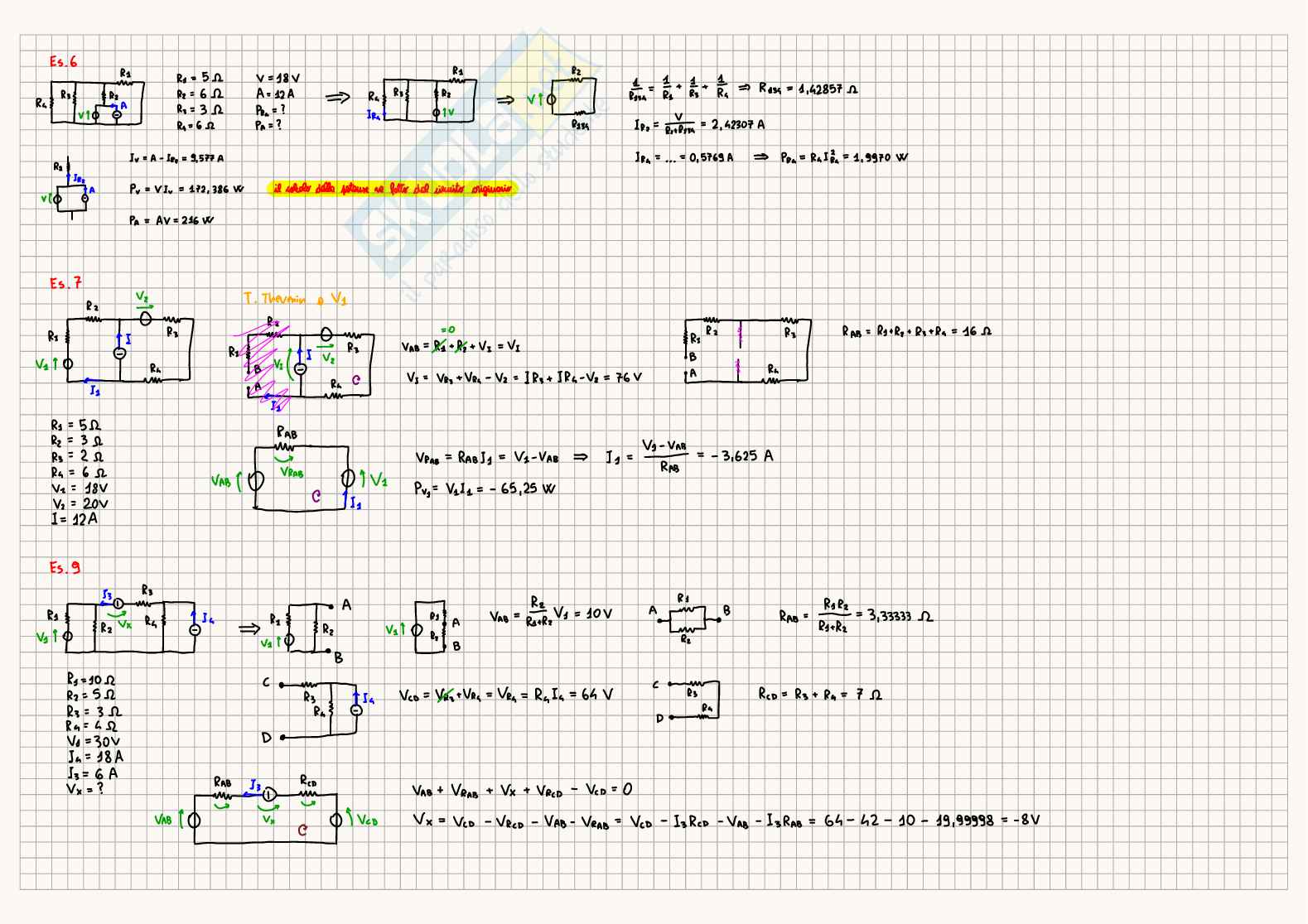This screenshot has width=1308, height=924.
Task: Click the Es.7 given value I = 12A
Action: click(75, 519)
